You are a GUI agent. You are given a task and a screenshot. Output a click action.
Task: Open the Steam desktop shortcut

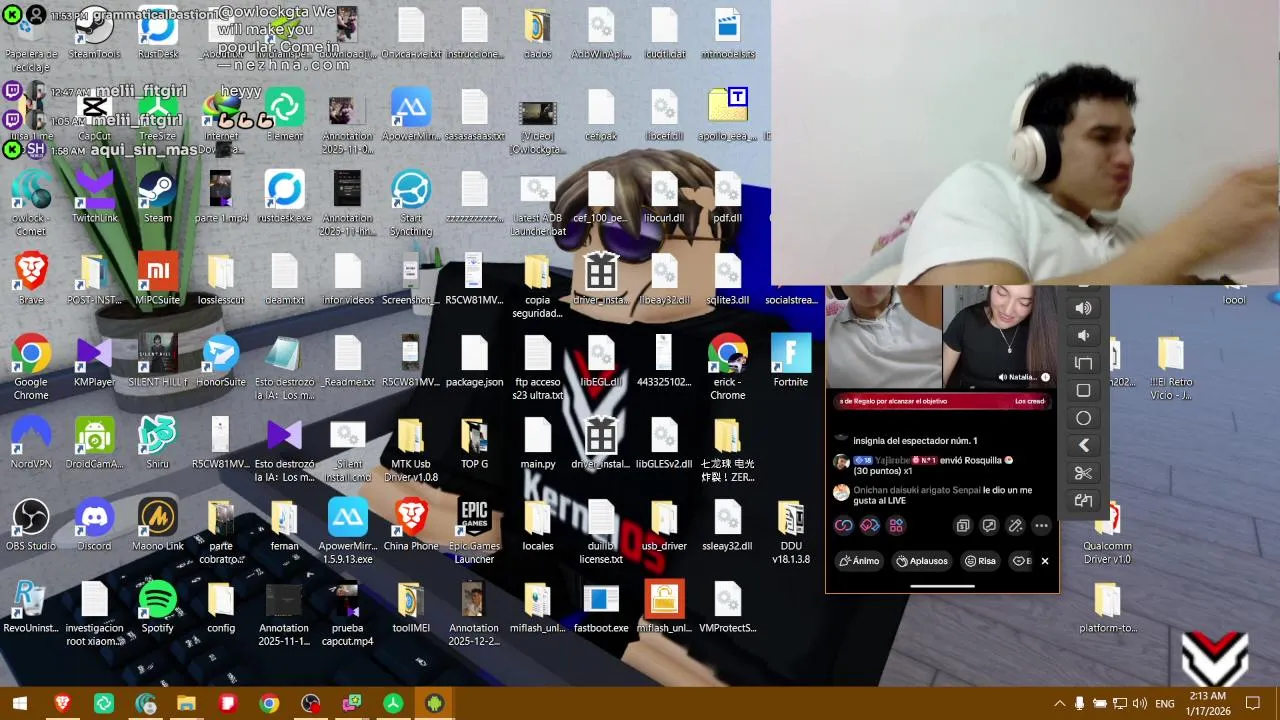(157, 197)
